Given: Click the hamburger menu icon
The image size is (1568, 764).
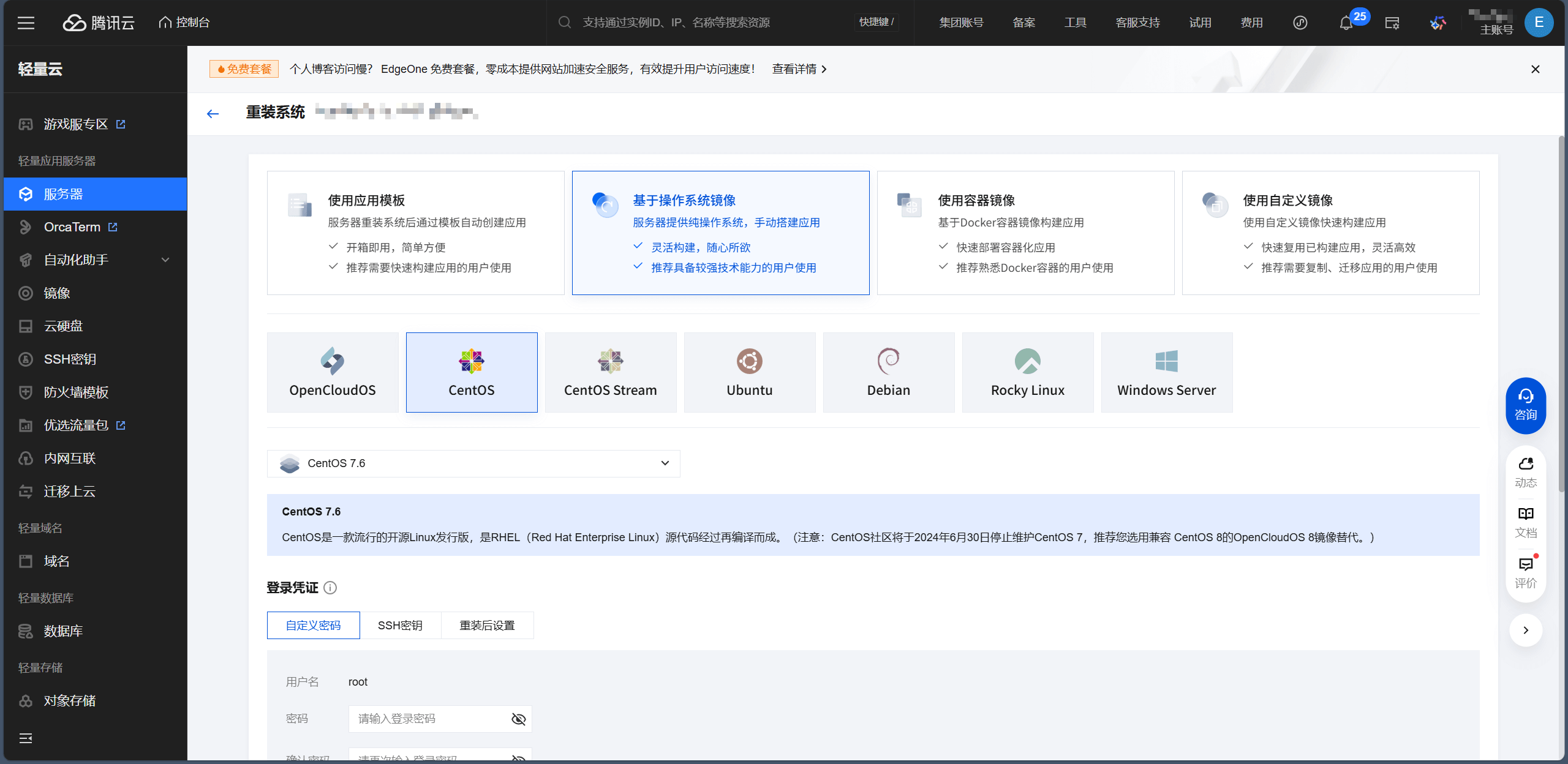Looking at the screenshot, I should point(26,23).
